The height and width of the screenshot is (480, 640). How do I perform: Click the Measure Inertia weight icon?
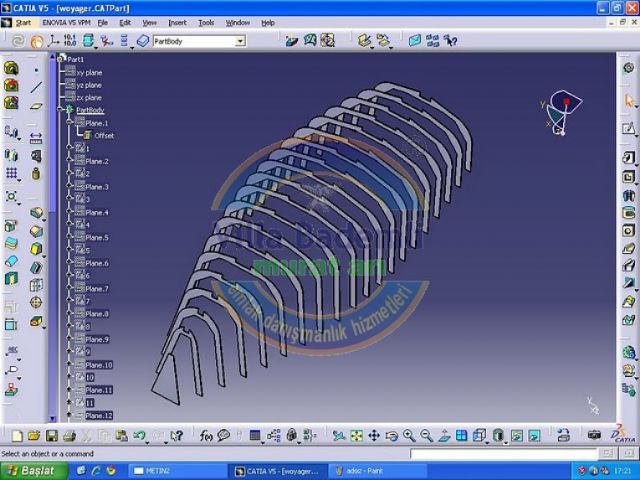36,174
